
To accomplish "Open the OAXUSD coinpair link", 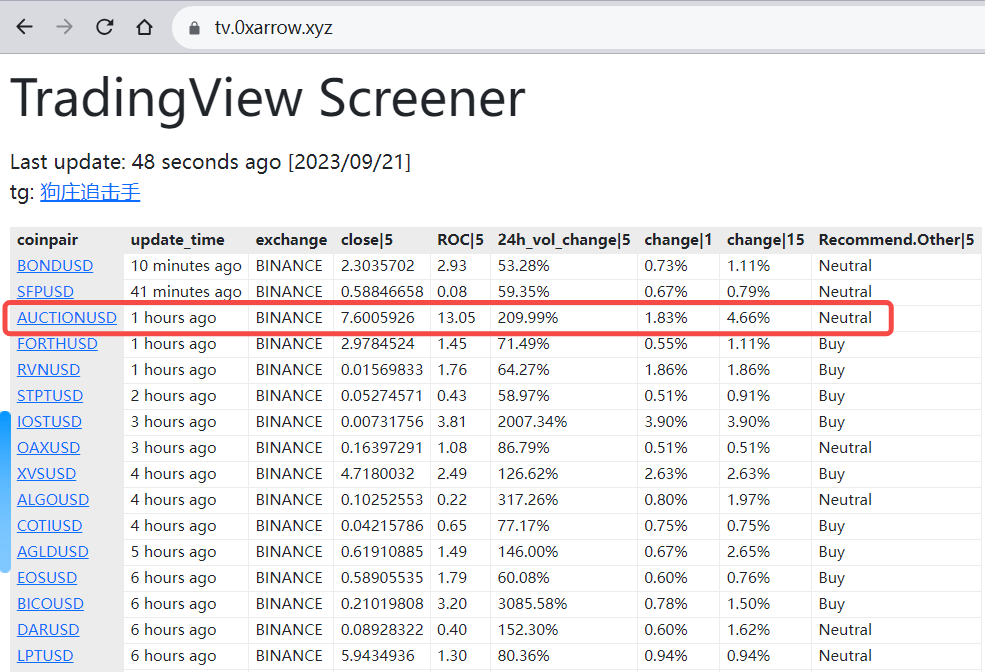I will click(48, 448).
